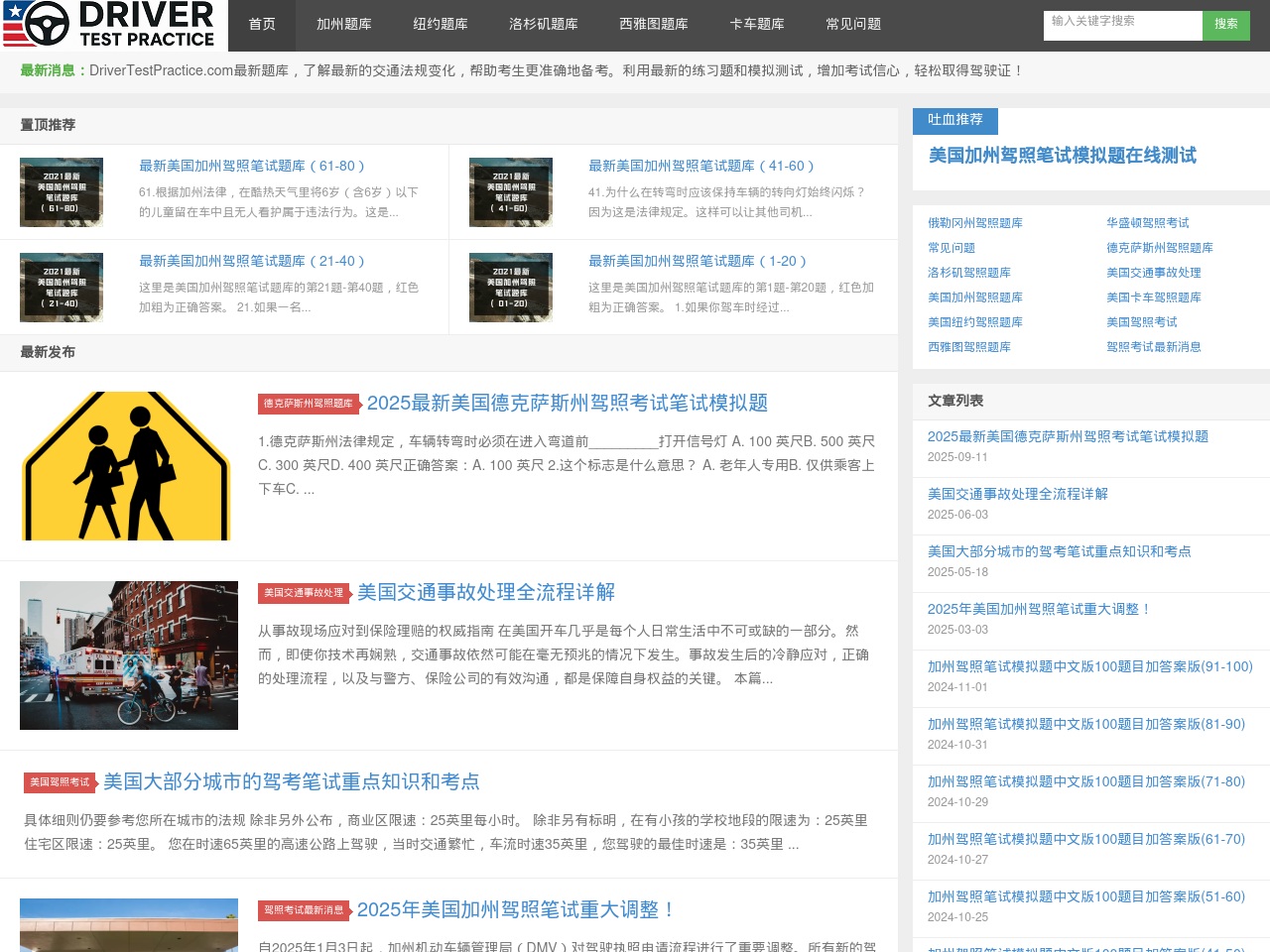Open sidebar tag 美国交通事故处理
This screenshot has height=952, width=1270.
click(1154, 273)
